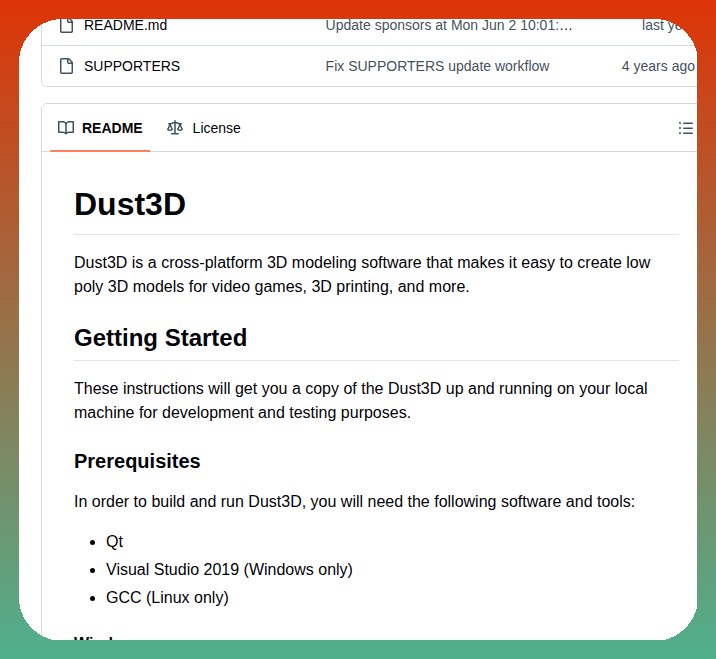Open commit 'Update sponsors at Mon Jun 2'

(x=448, y=25)
